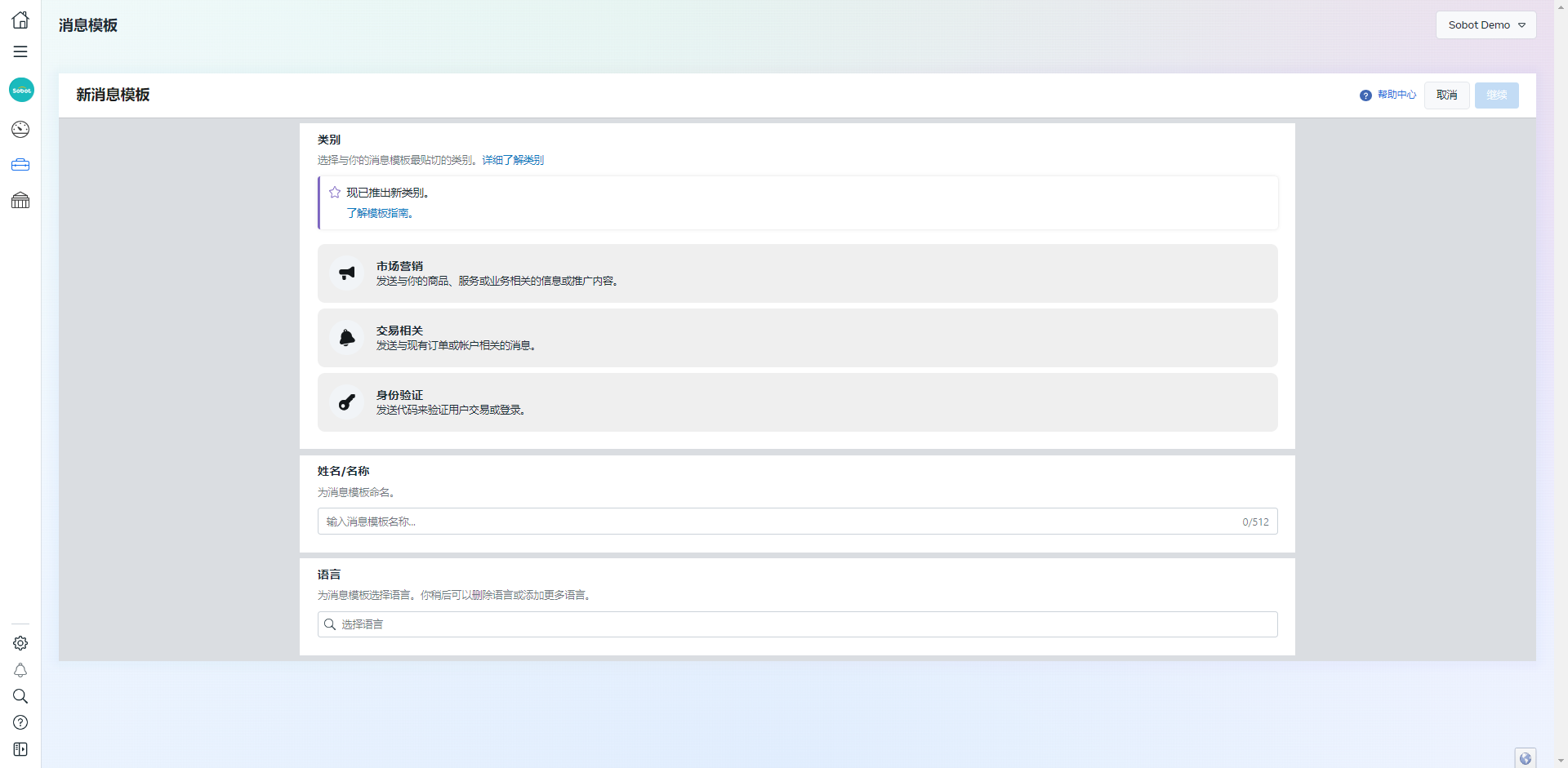Click the megaphone marketing icon

tap(347, 273)
